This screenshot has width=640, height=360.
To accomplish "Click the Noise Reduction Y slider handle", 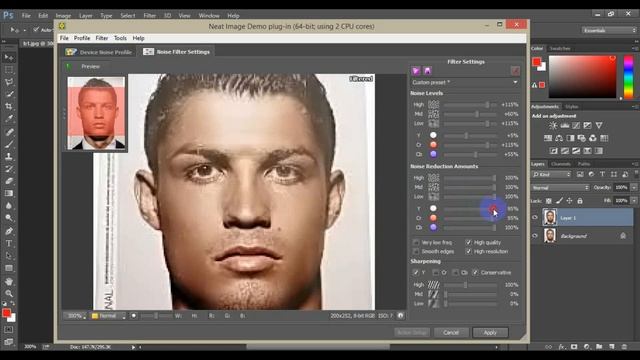I will pyautogui.click(x=494, y=209).
